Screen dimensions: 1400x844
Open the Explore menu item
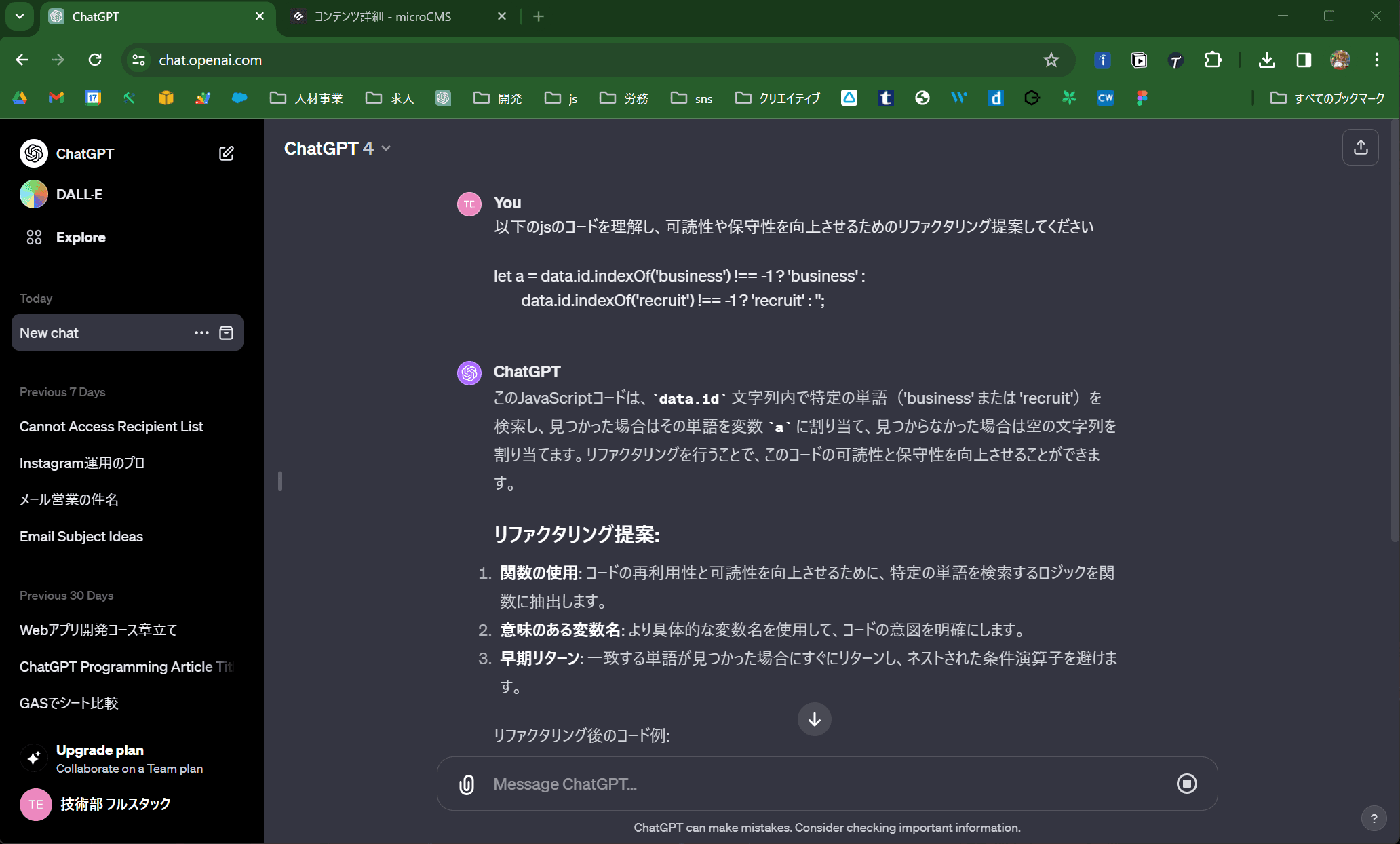tap(80, 237)
